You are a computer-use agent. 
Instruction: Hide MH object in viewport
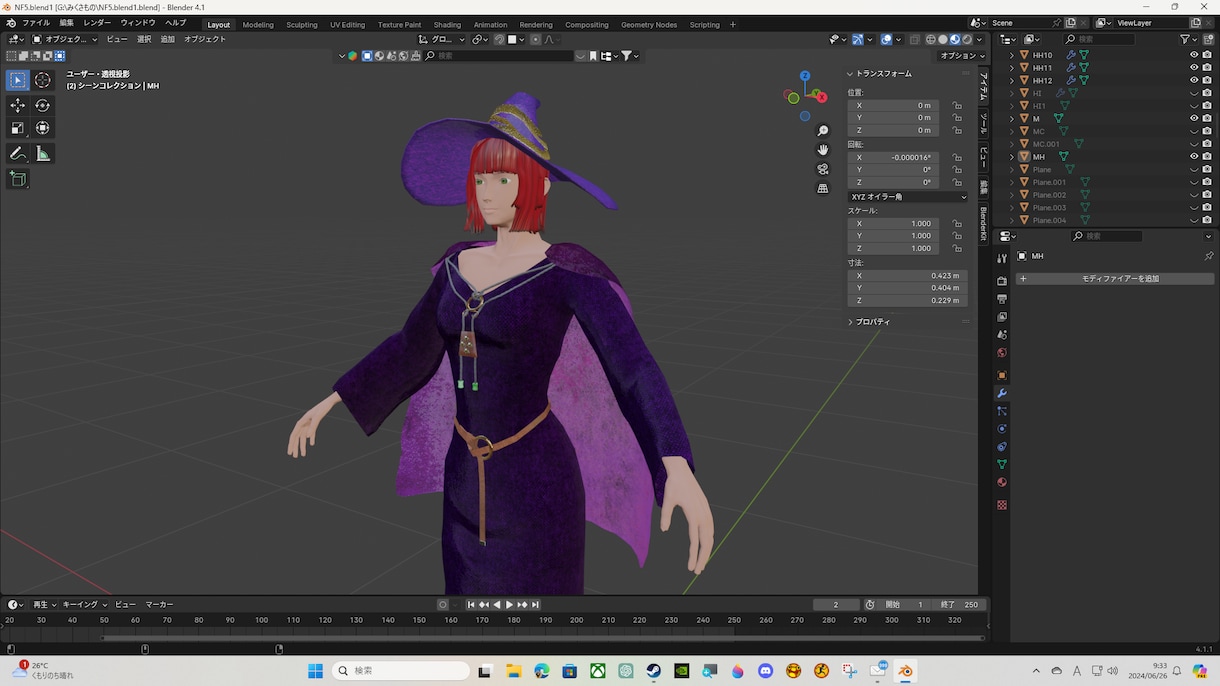pyautogui.click(x=1194, y=156)
